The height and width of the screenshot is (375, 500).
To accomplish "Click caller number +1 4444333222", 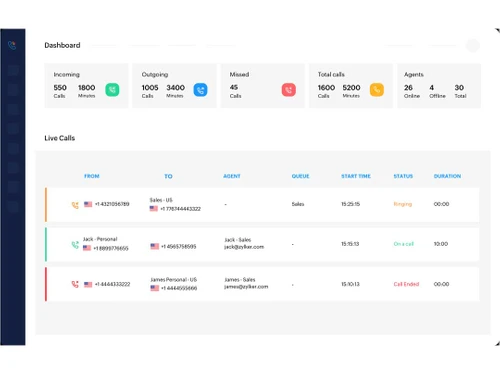I will click(112, 284).
